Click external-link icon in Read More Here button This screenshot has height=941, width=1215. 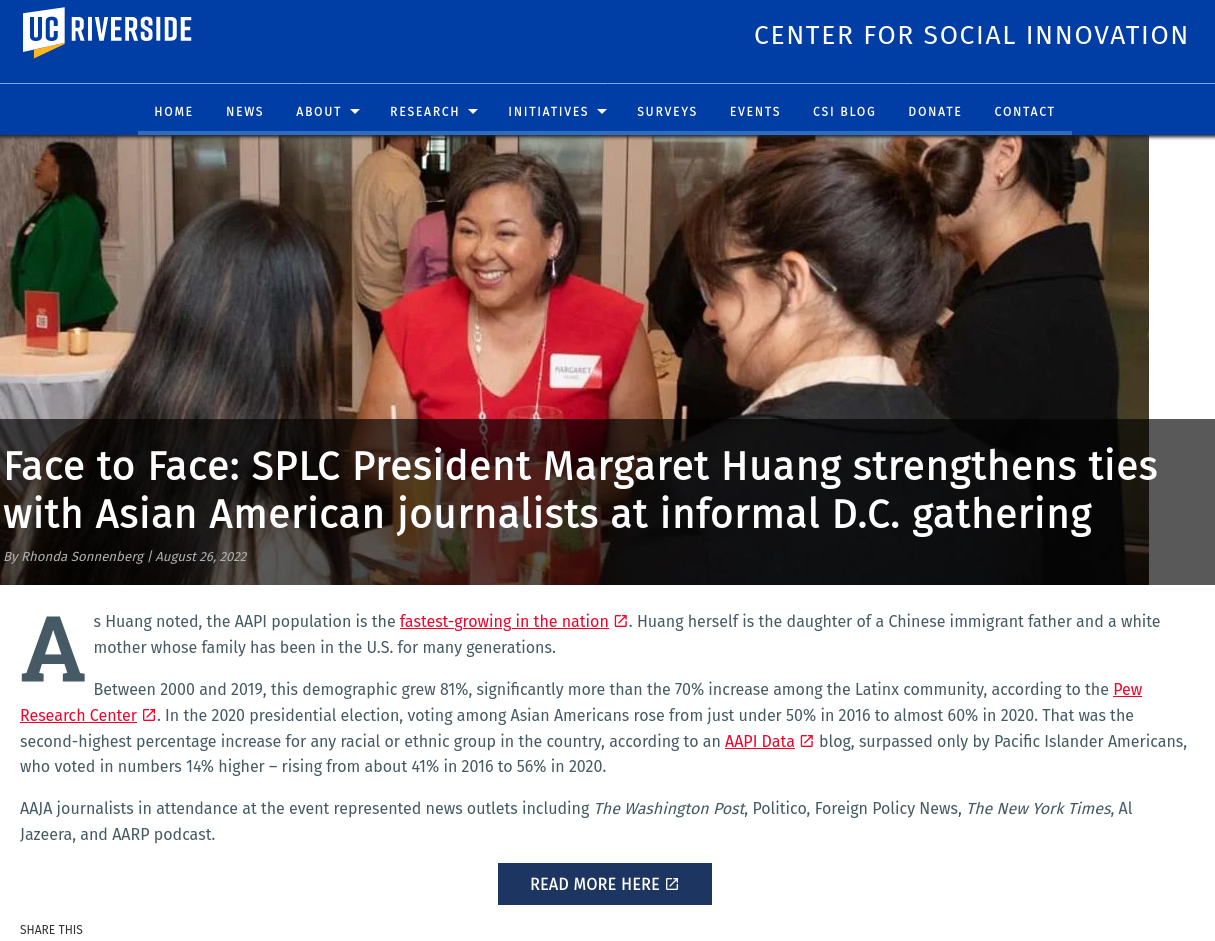pyautogui.click(x=672, y=884)
